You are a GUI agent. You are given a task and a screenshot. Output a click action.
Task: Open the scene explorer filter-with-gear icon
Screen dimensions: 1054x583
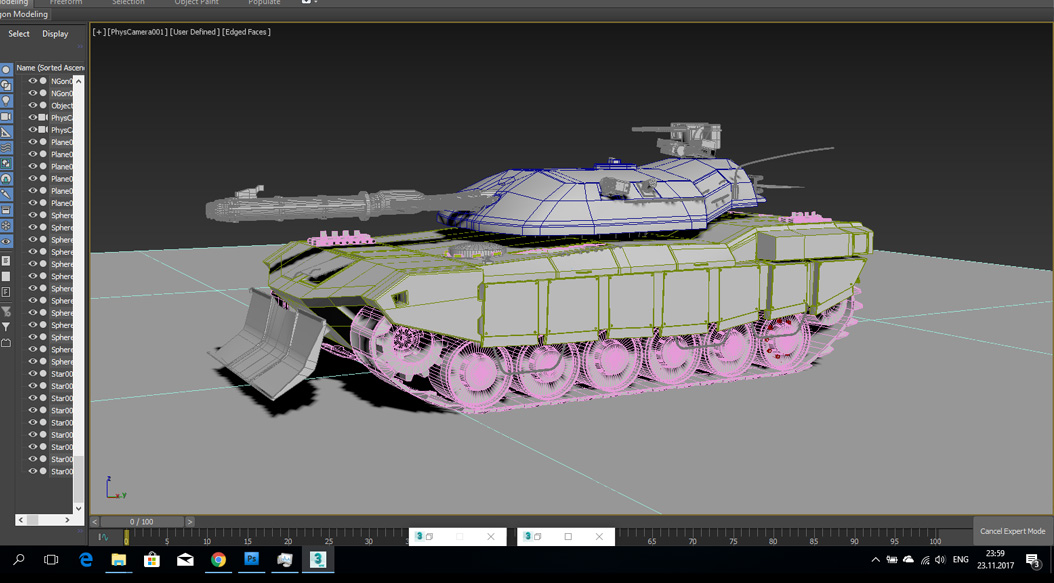pos(6,311)
